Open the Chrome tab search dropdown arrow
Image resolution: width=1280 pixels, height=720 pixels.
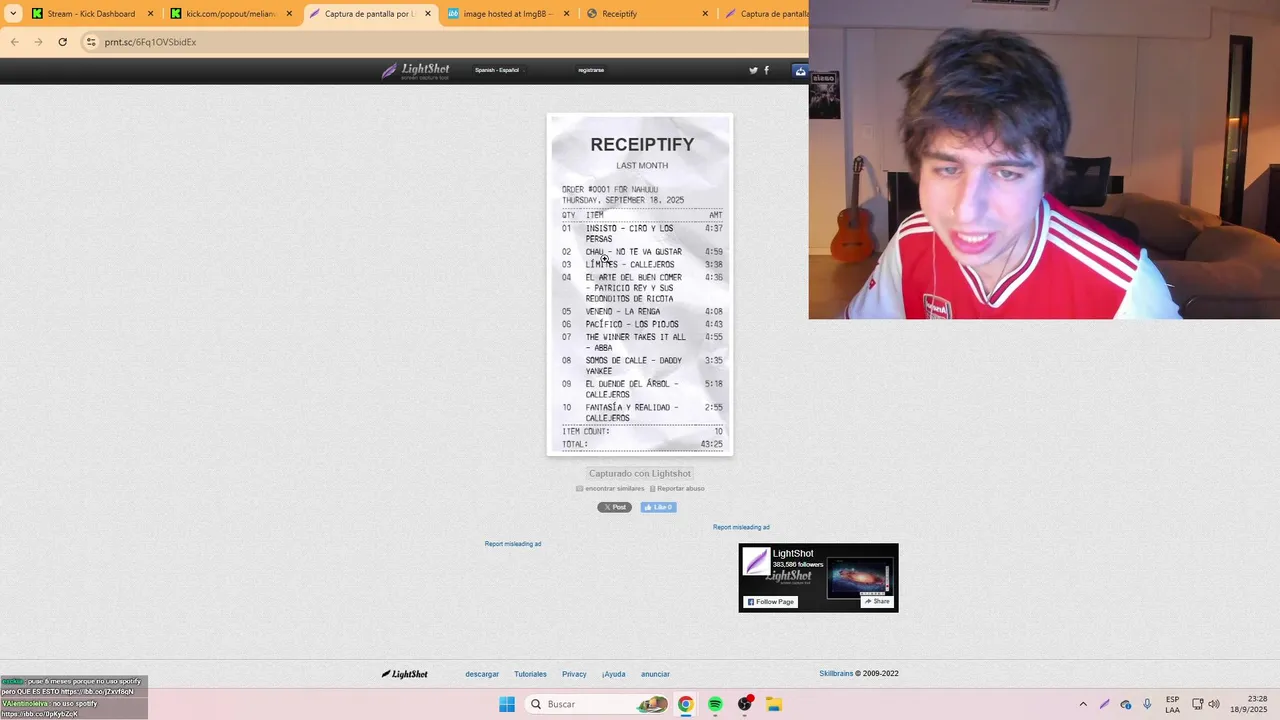13,14
